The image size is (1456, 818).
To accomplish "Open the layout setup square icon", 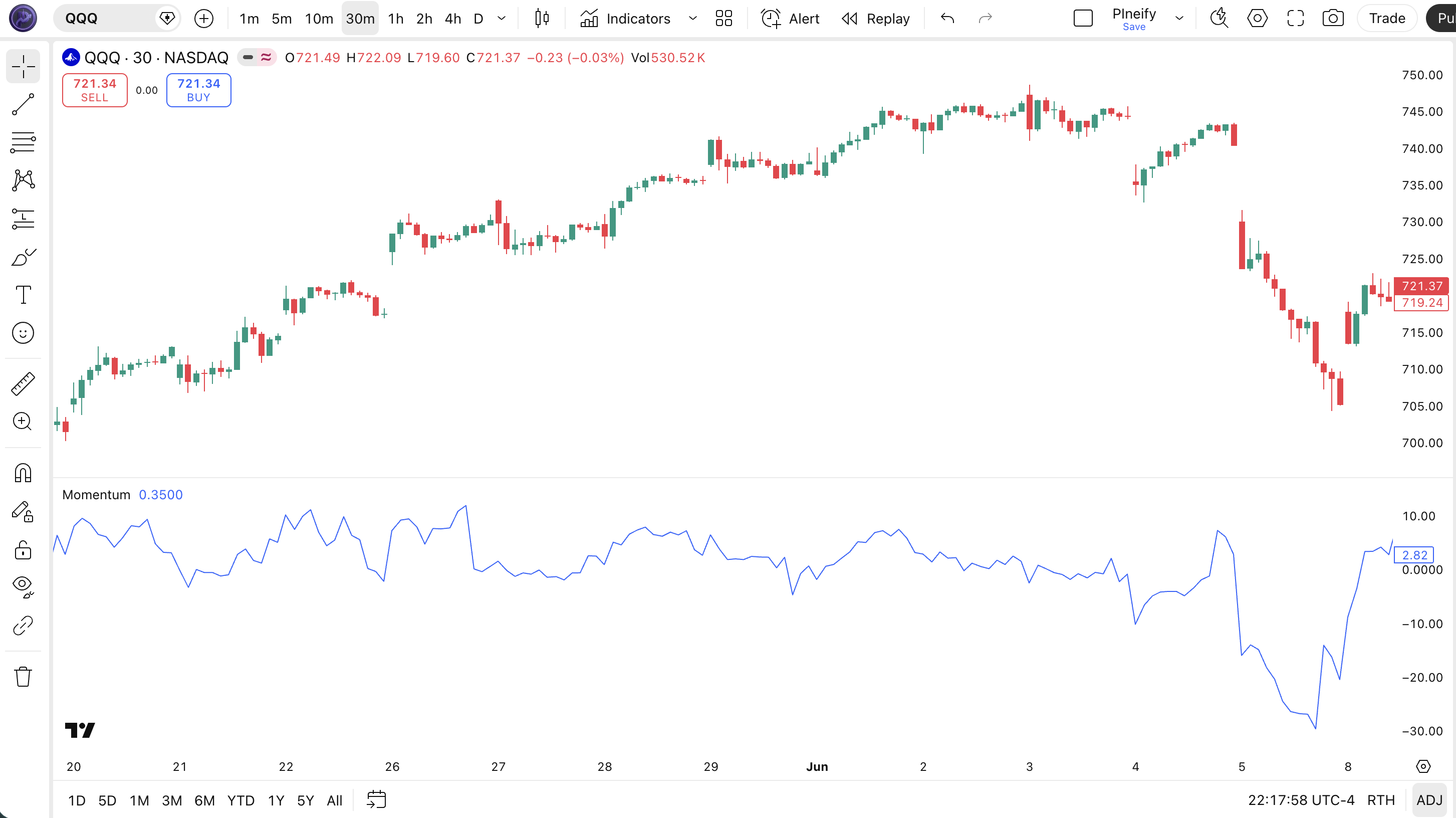I will (1082, 18).
